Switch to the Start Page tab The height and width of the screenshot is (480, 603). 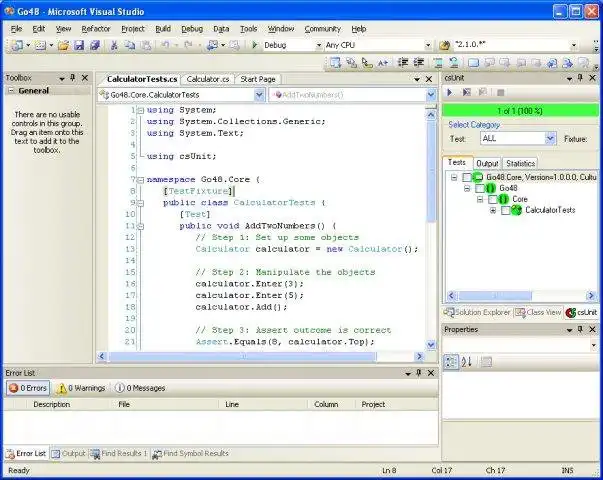(258, 79)
